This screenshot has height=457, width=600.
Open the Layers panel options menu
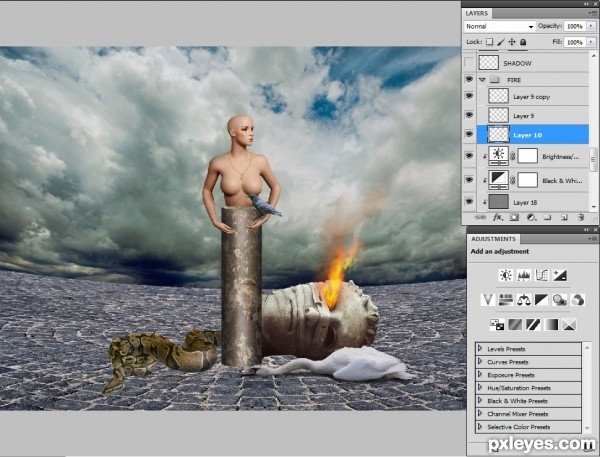[x=591, y=13]
